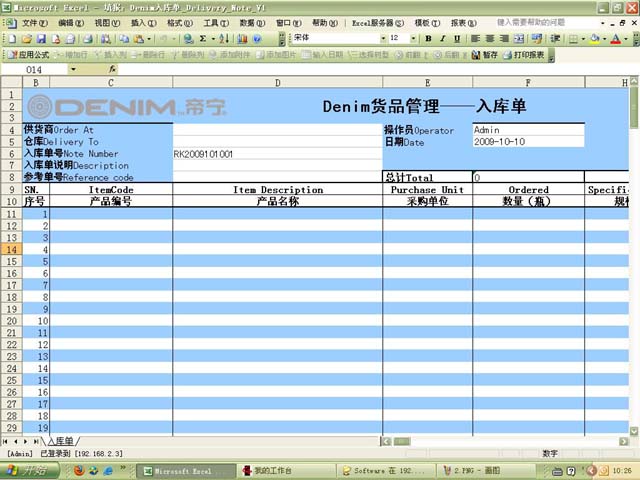Open the Name Box dropdown arrow

(x=72, y=70)
